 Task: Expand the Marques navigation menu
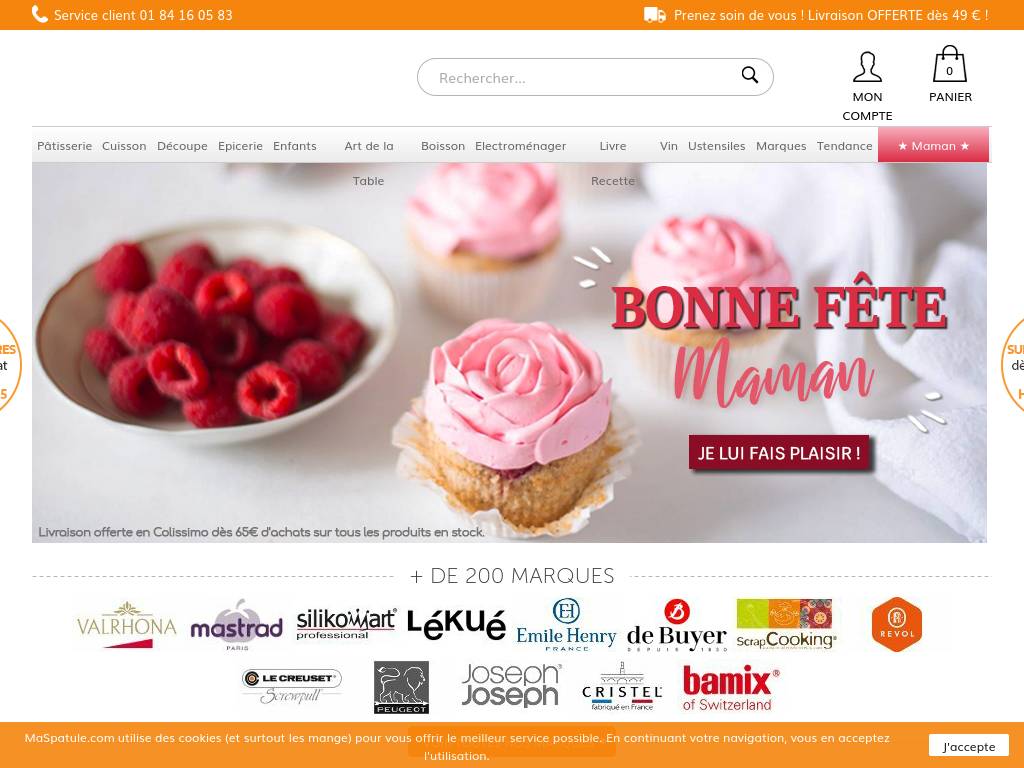click(781, 146)
